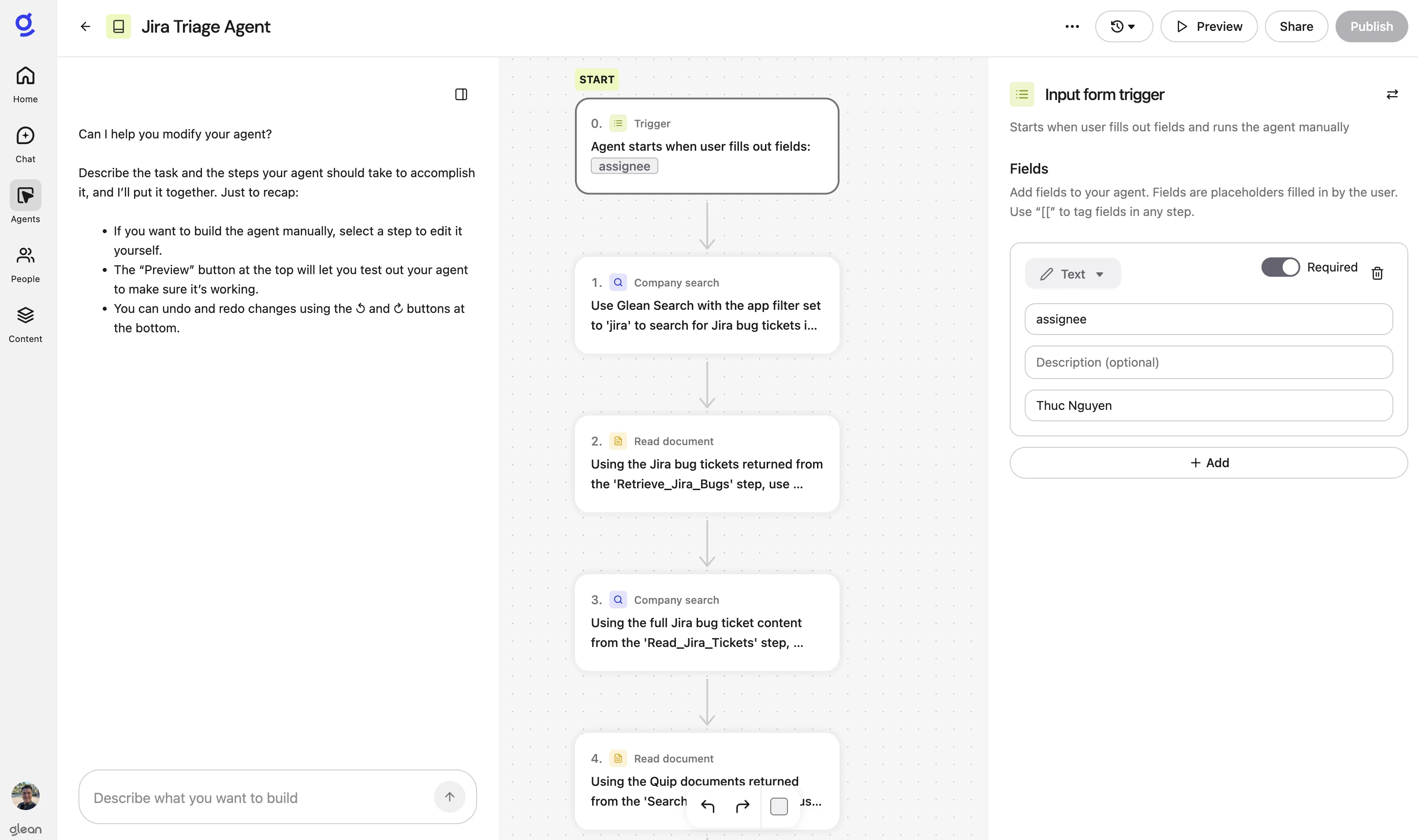This screenshot has height=840, width=1418.
Task: Click the Jira Triage Agent book icon
Action: (x=118, y=26)
